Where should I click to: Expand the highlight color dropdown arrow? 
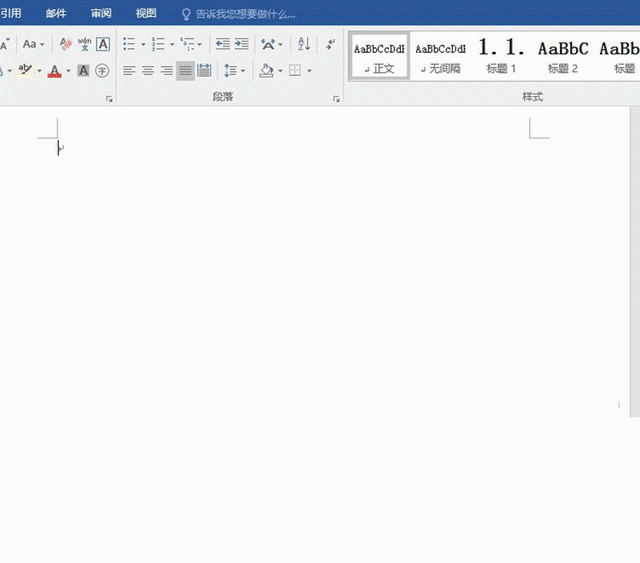click(40, 71)
